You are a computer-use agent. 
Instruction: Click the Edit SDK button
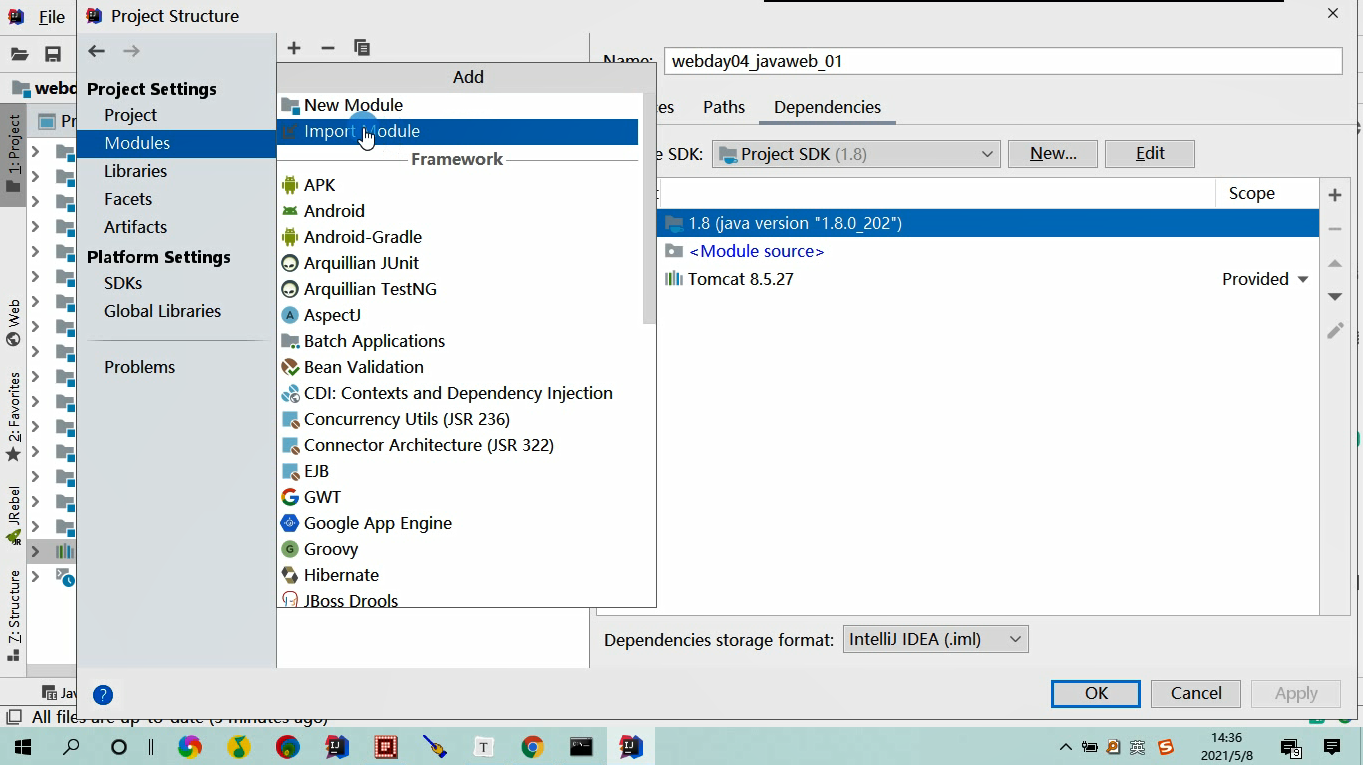1150,153
